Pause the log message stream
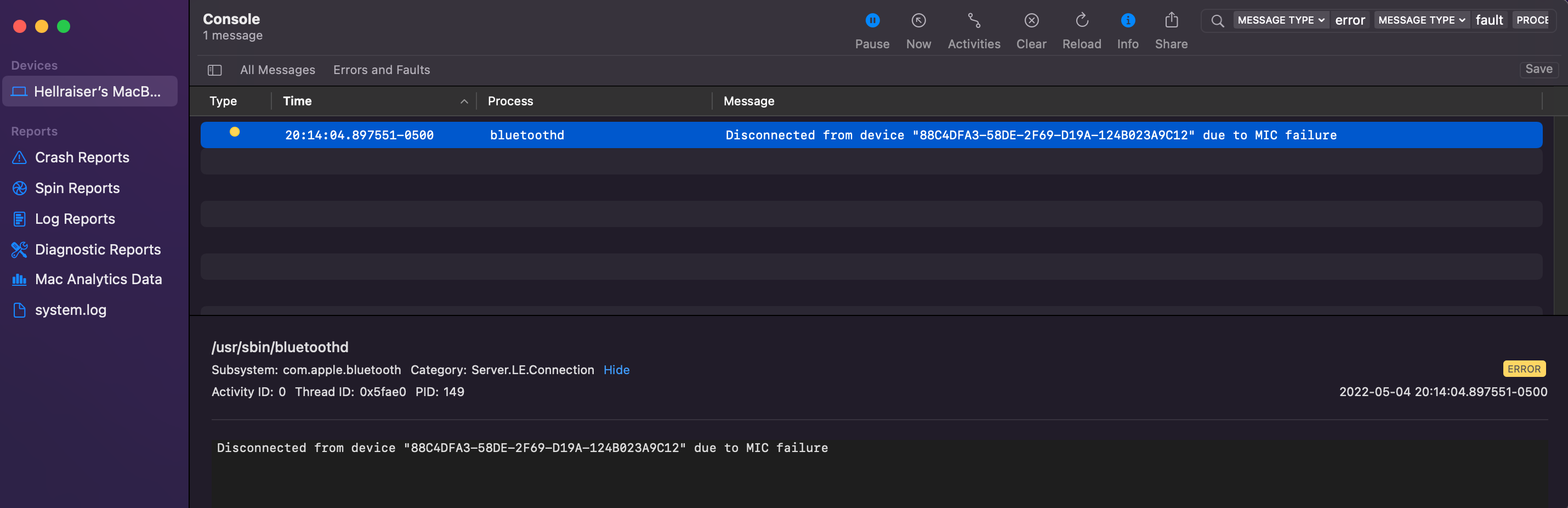The image size is (1568, 508). 872,21
